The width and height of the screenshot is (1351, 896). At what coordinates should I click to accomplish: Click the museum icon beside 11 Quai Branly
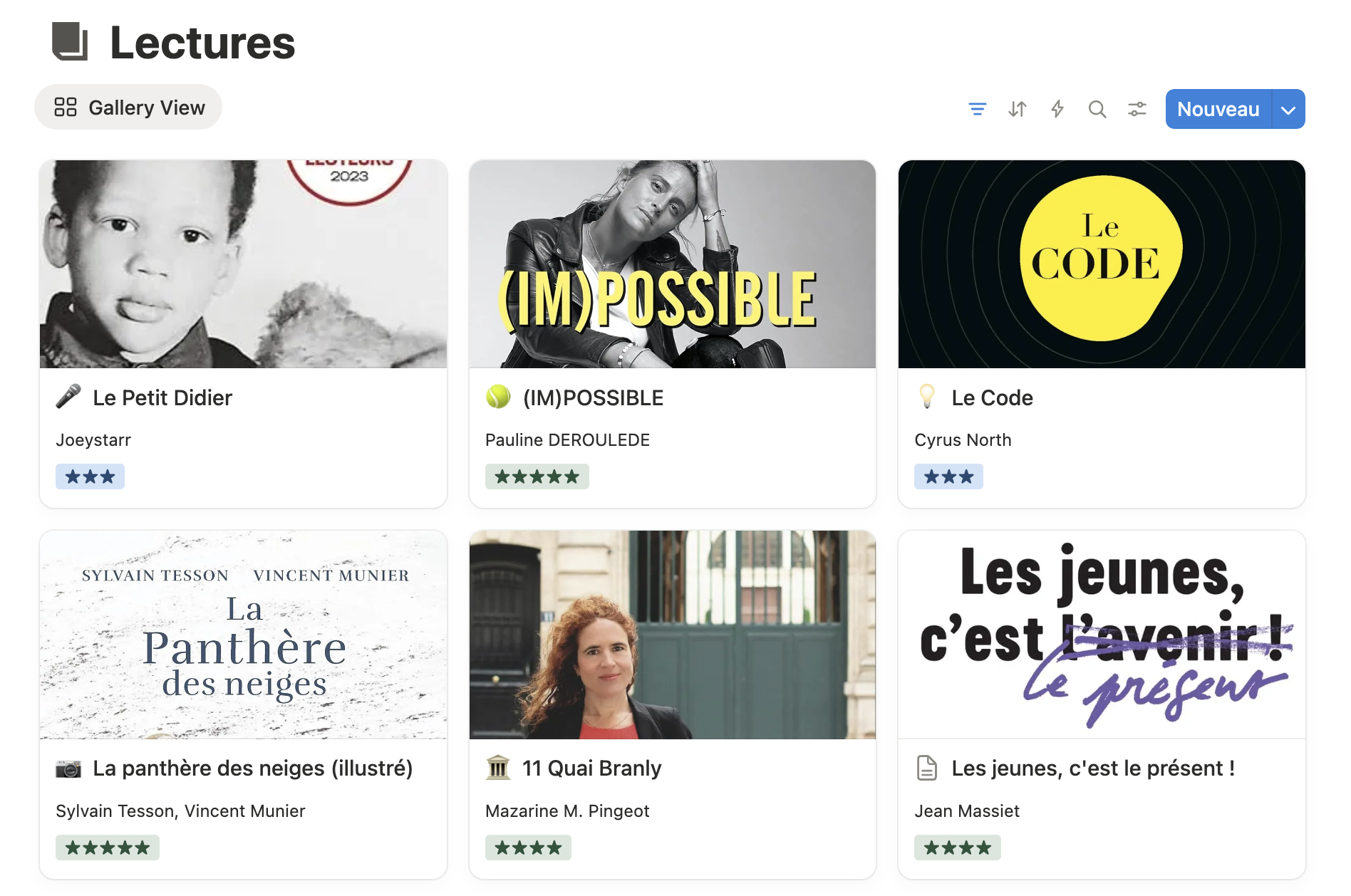coord(498,768)
